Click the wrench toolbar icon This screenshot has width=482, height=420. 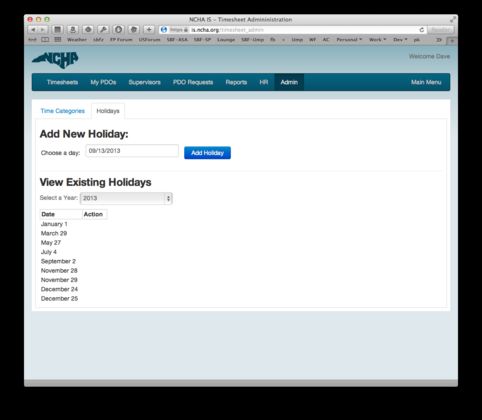103,30
